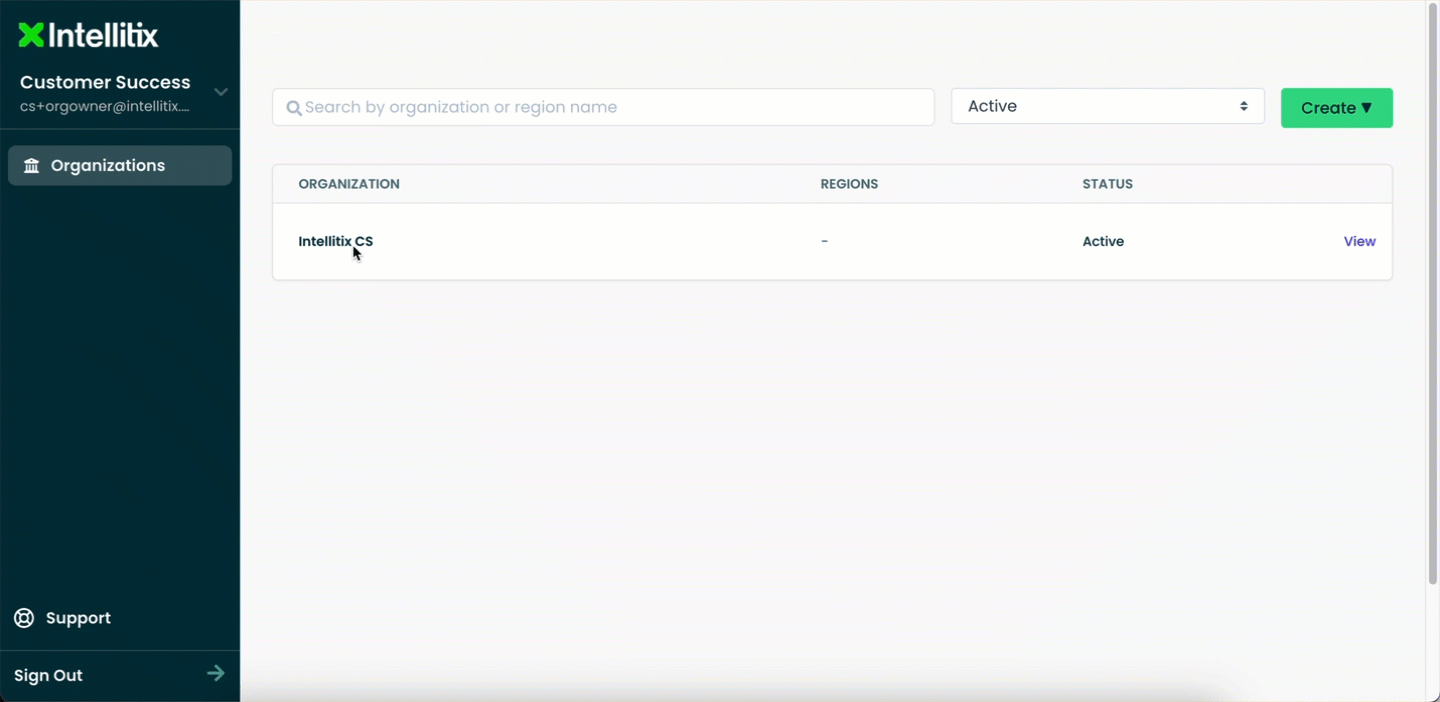Open the Create dropdown button
The width and height of the screenshot is (1440, 702).
point(1336,108)
